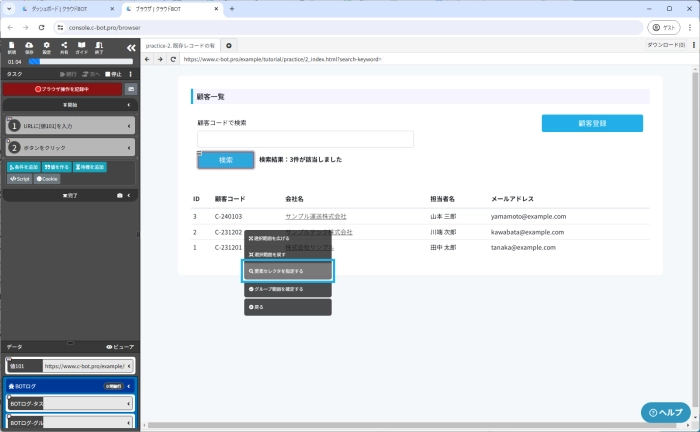Collapse the side panel with double-chevron icon
700x432 pixels.
click(130, 47)
